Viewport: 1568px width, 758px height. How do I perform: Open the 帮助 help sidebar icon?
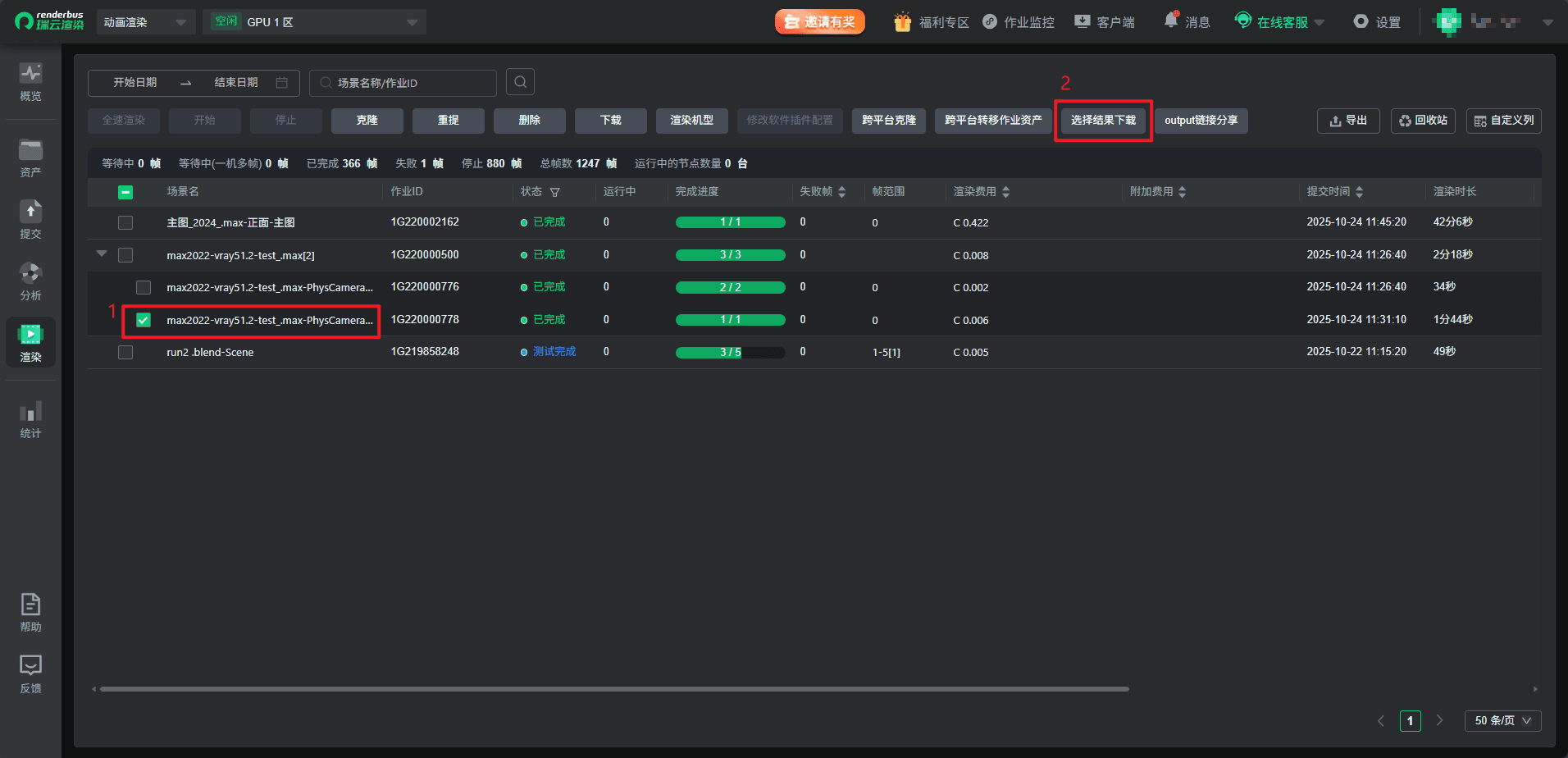[30, 613]
